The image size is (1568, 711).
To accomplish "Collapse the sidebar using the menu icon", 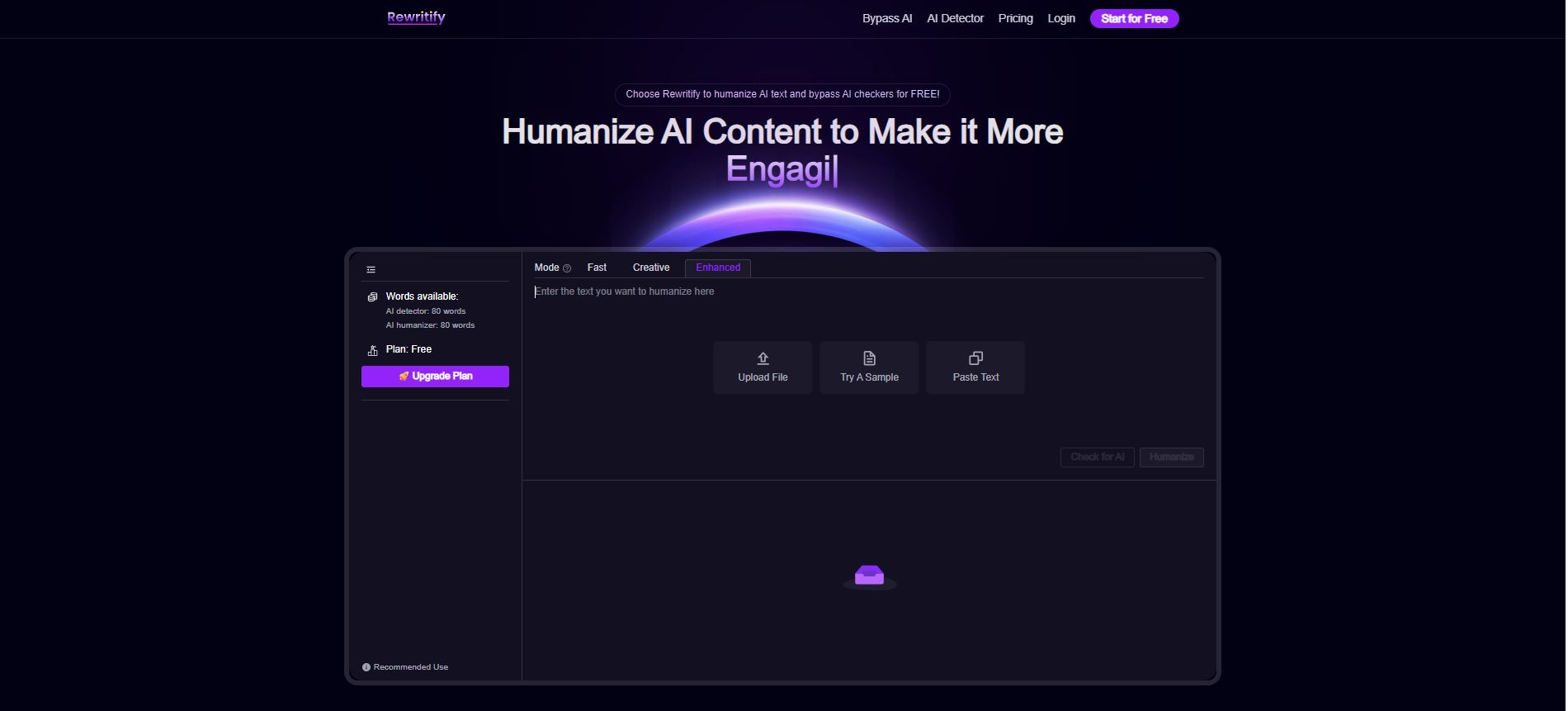I will tap(371, 270).
